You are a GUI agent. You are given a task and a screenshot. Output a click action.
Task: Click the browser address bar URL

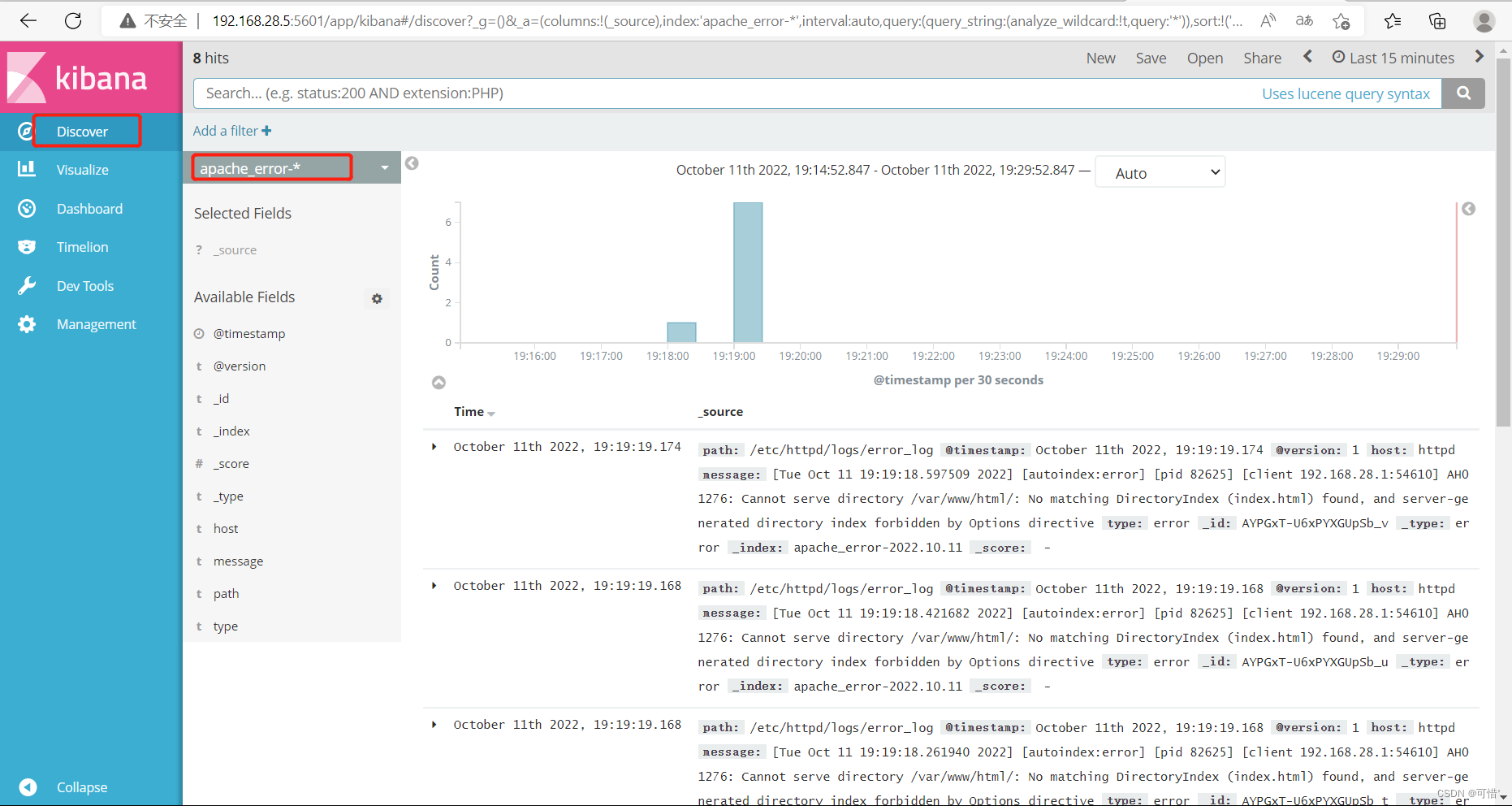(727, 21)
